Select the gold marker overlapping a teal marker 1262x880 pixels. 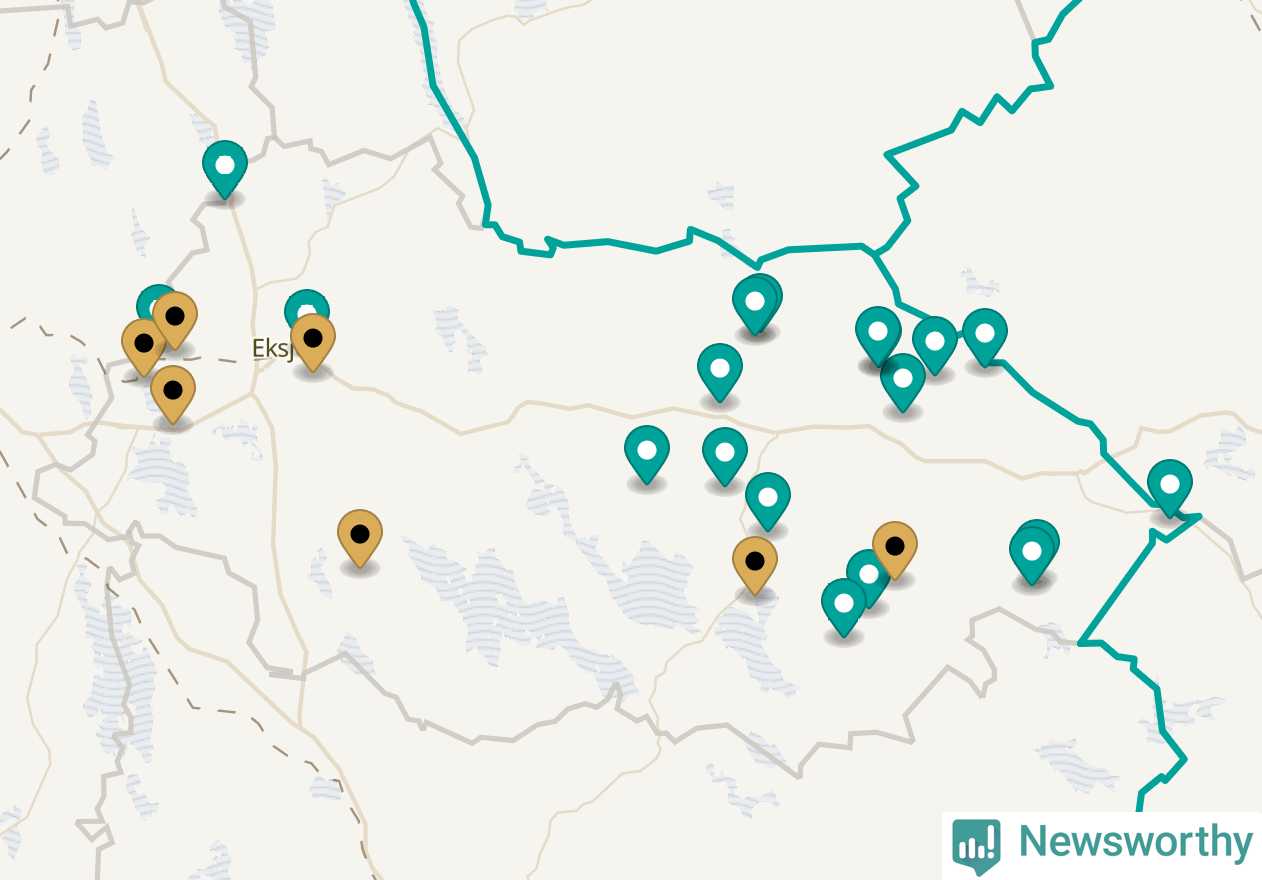pos(895,550)
